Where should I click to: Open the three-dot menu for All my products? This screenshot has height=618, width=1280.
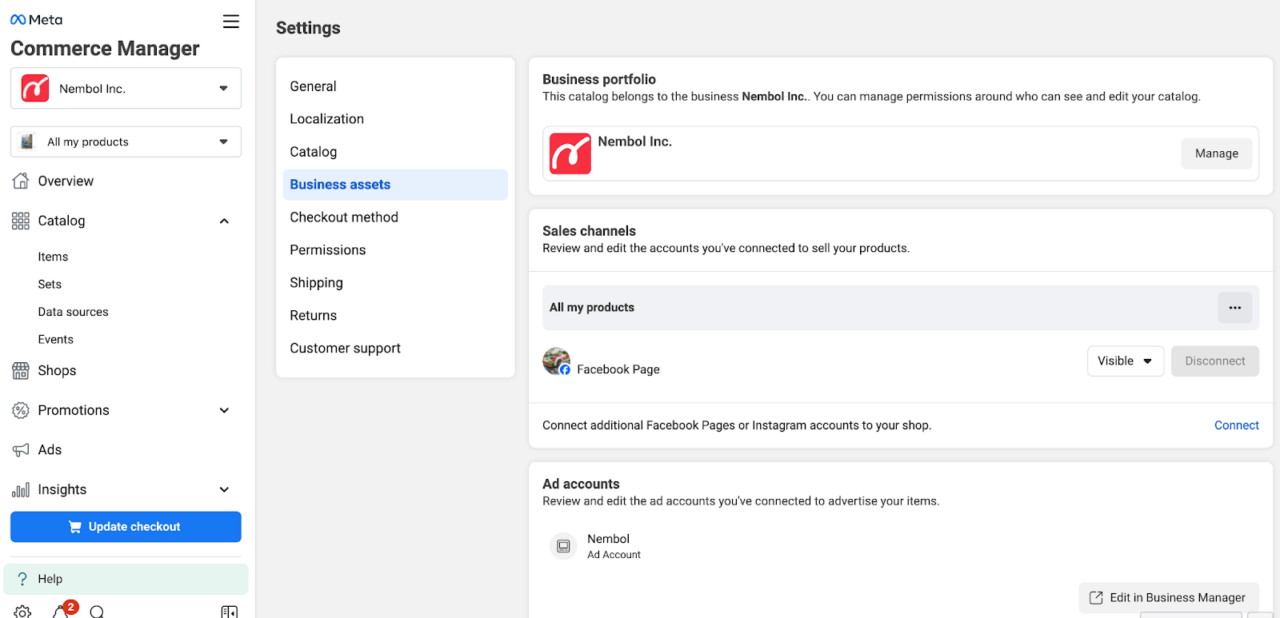point(1234,308)
